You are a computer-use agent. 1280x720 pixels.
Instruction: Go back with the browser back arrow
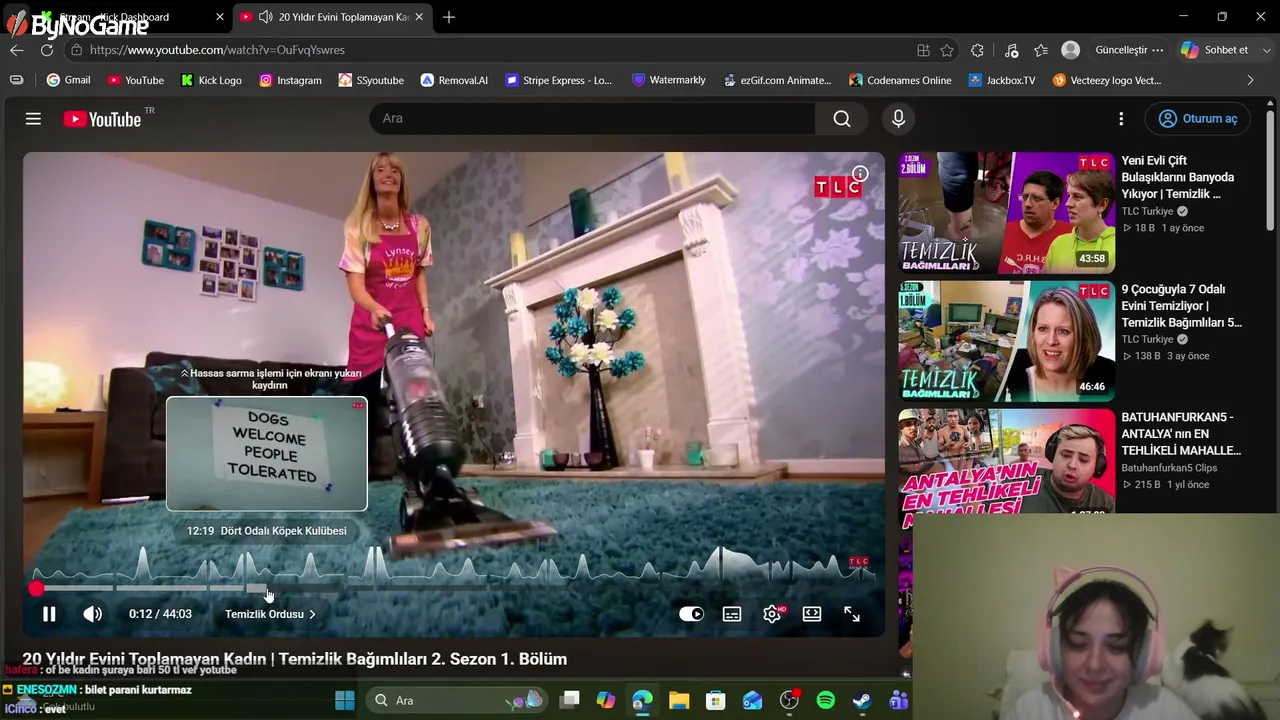pos(17,50)
